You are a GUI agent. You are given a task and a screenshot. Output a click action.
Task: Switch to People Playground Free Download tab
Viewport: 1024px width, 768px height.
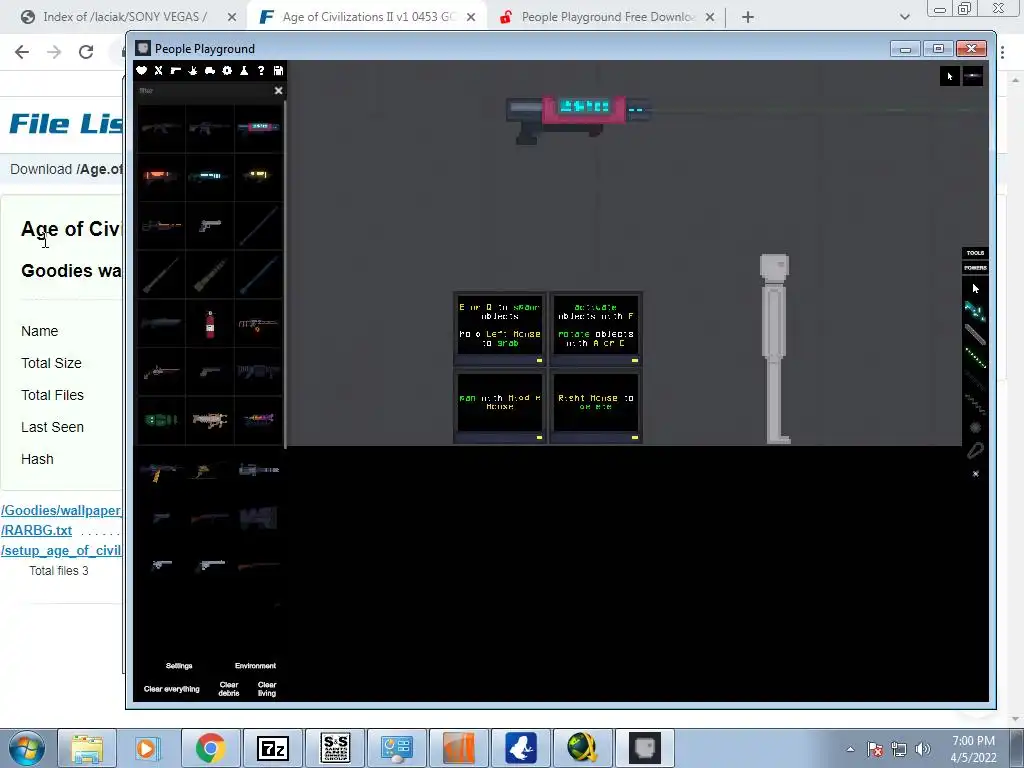[607, 17]
